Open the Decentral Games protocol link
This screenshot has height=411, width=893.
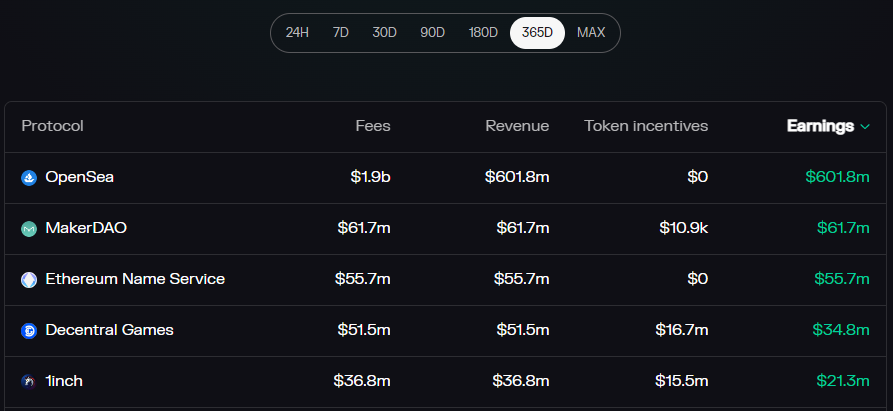(x=109, y=330)
